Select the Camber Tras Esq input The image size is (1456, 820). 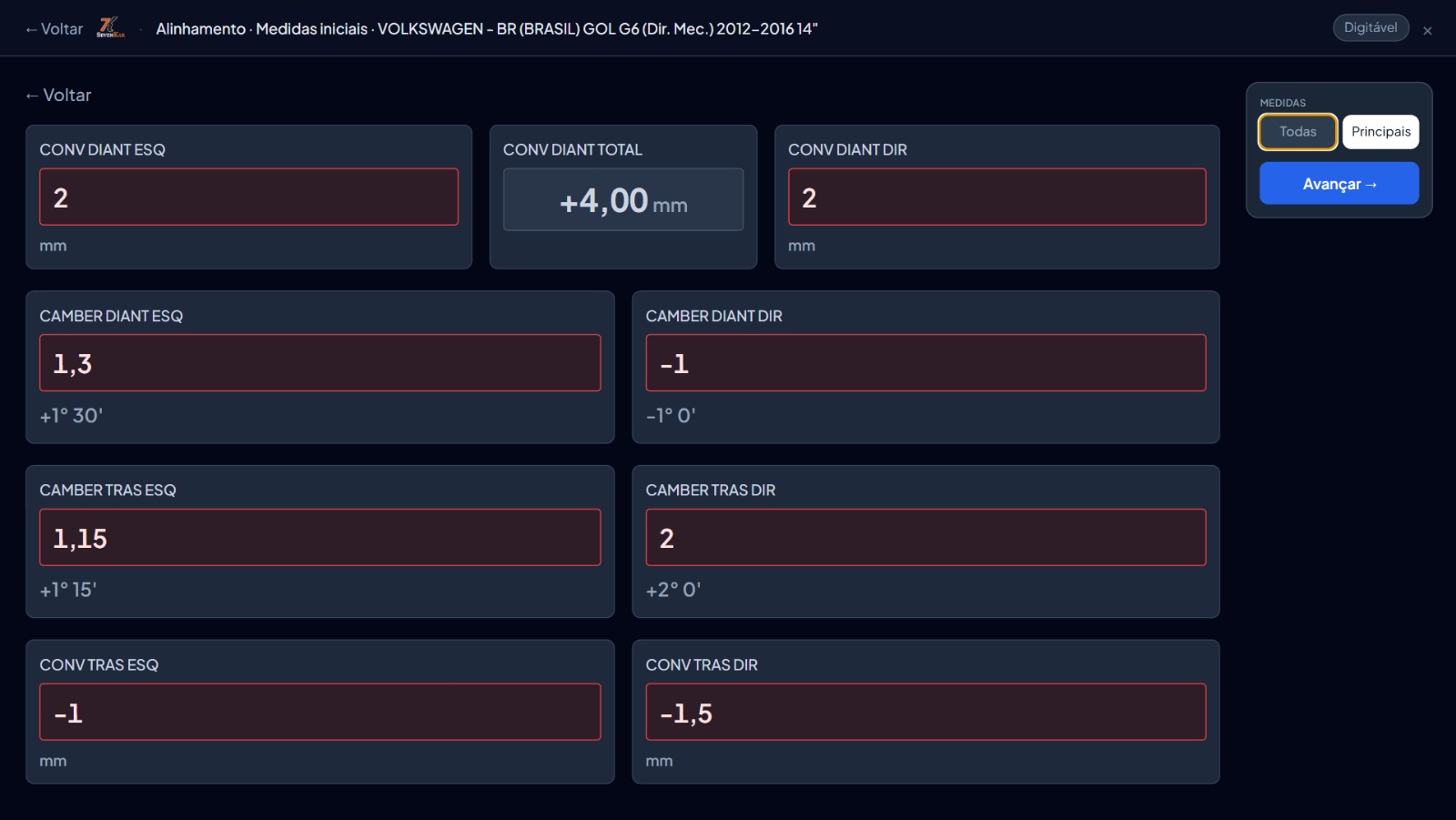point(319,538)
